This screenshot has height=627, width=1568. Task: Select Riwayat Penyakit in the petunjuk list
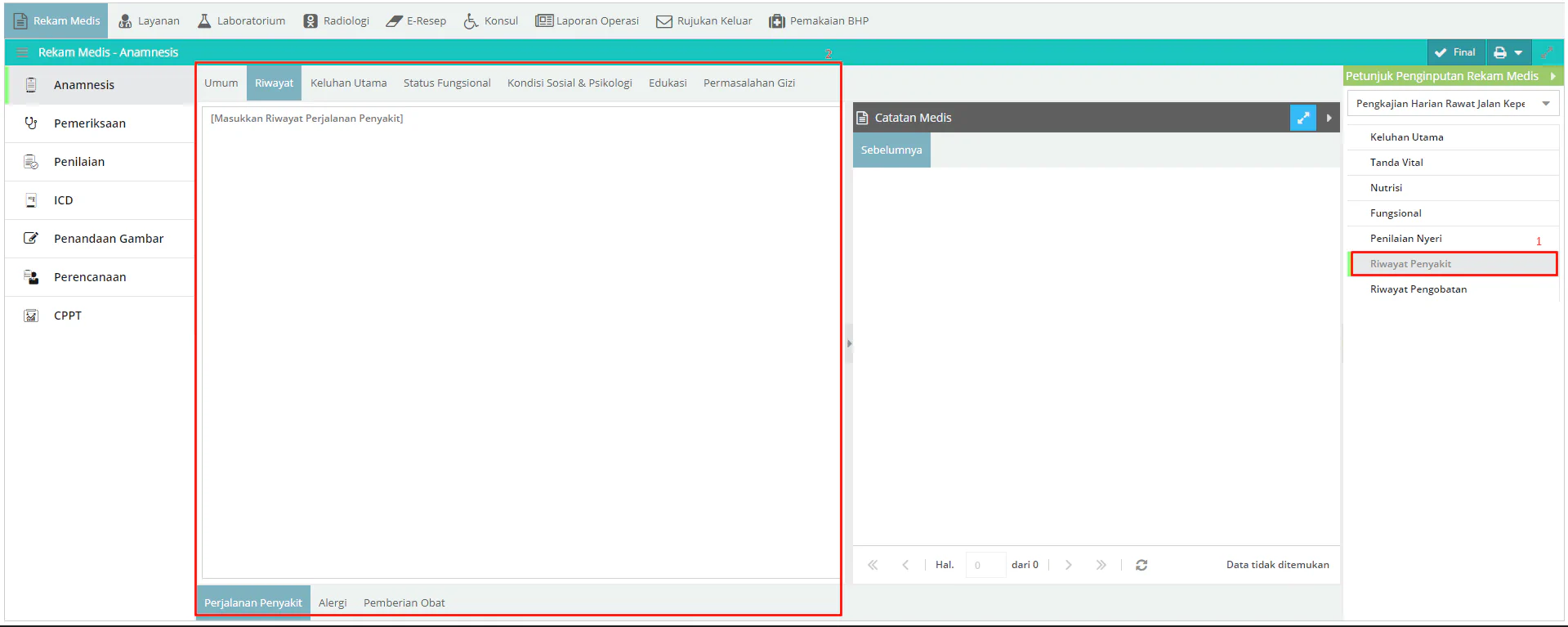point(1453,264)
